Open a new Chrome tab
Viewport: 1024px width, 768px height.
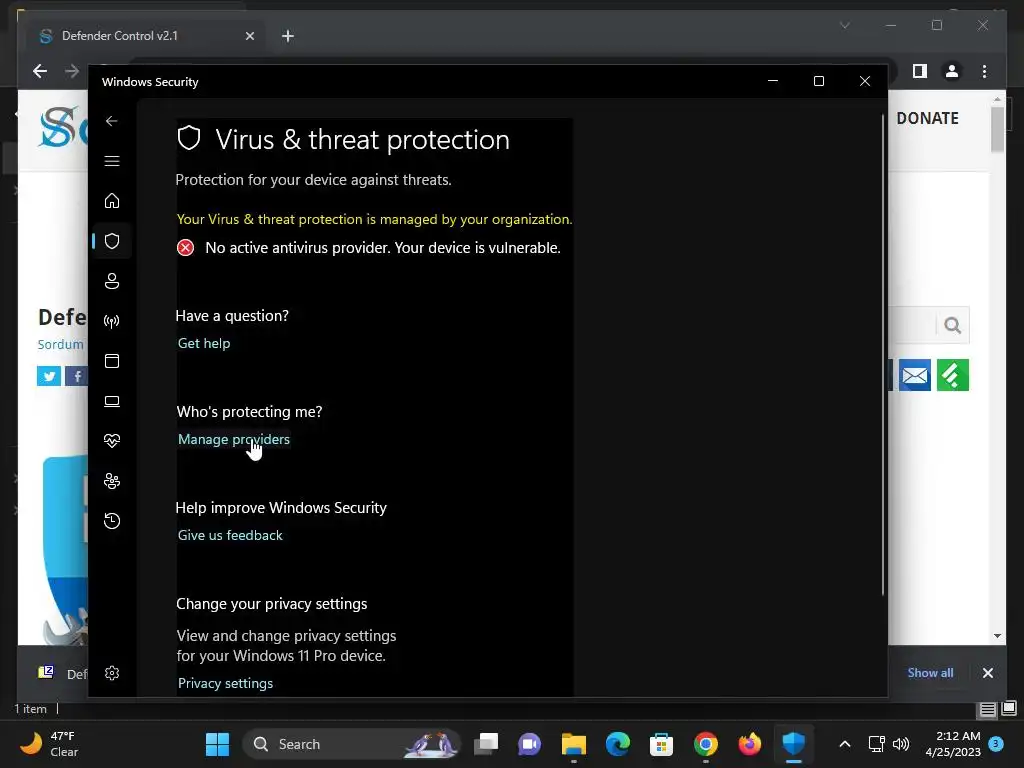pyautogui.click(x=288, y=36)
